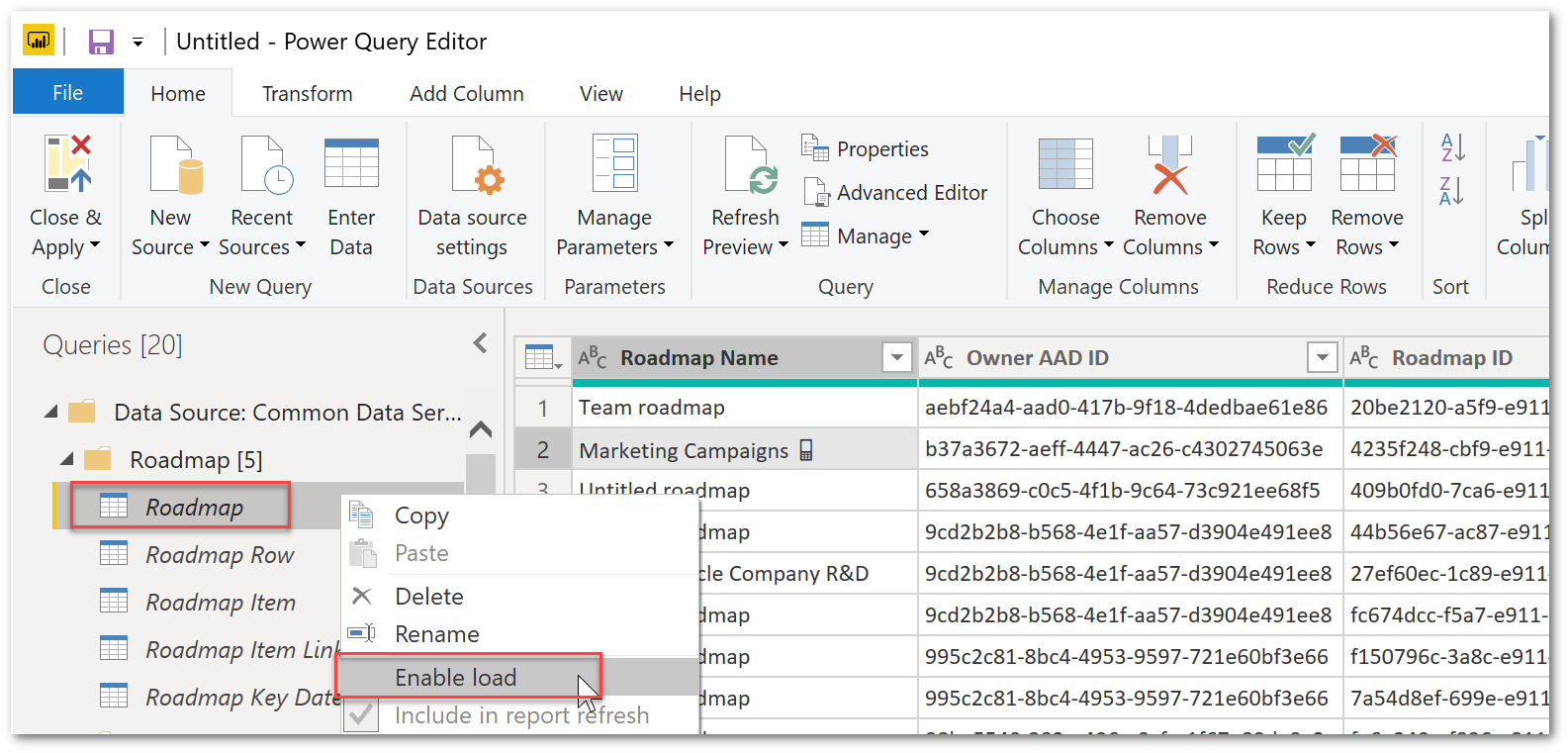
Task: Open Quick Access Toolbar customize arrow
Action: point(138,42)
